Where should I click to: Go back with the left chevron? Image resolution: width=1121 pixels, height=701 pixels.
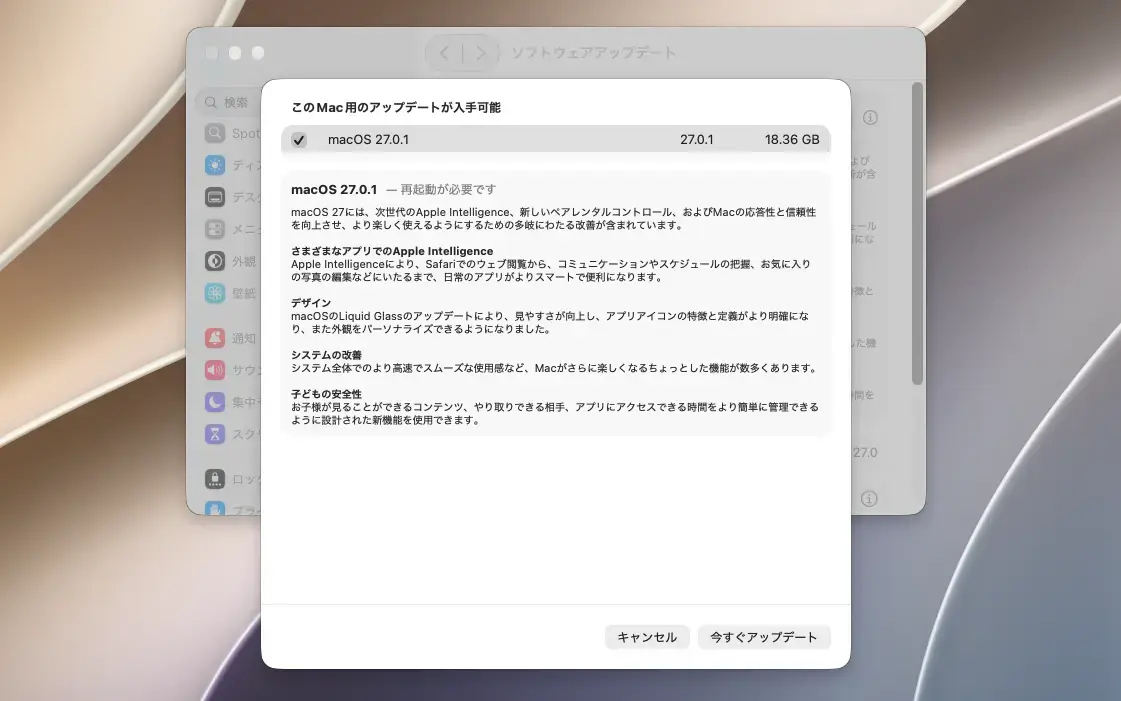444,53
